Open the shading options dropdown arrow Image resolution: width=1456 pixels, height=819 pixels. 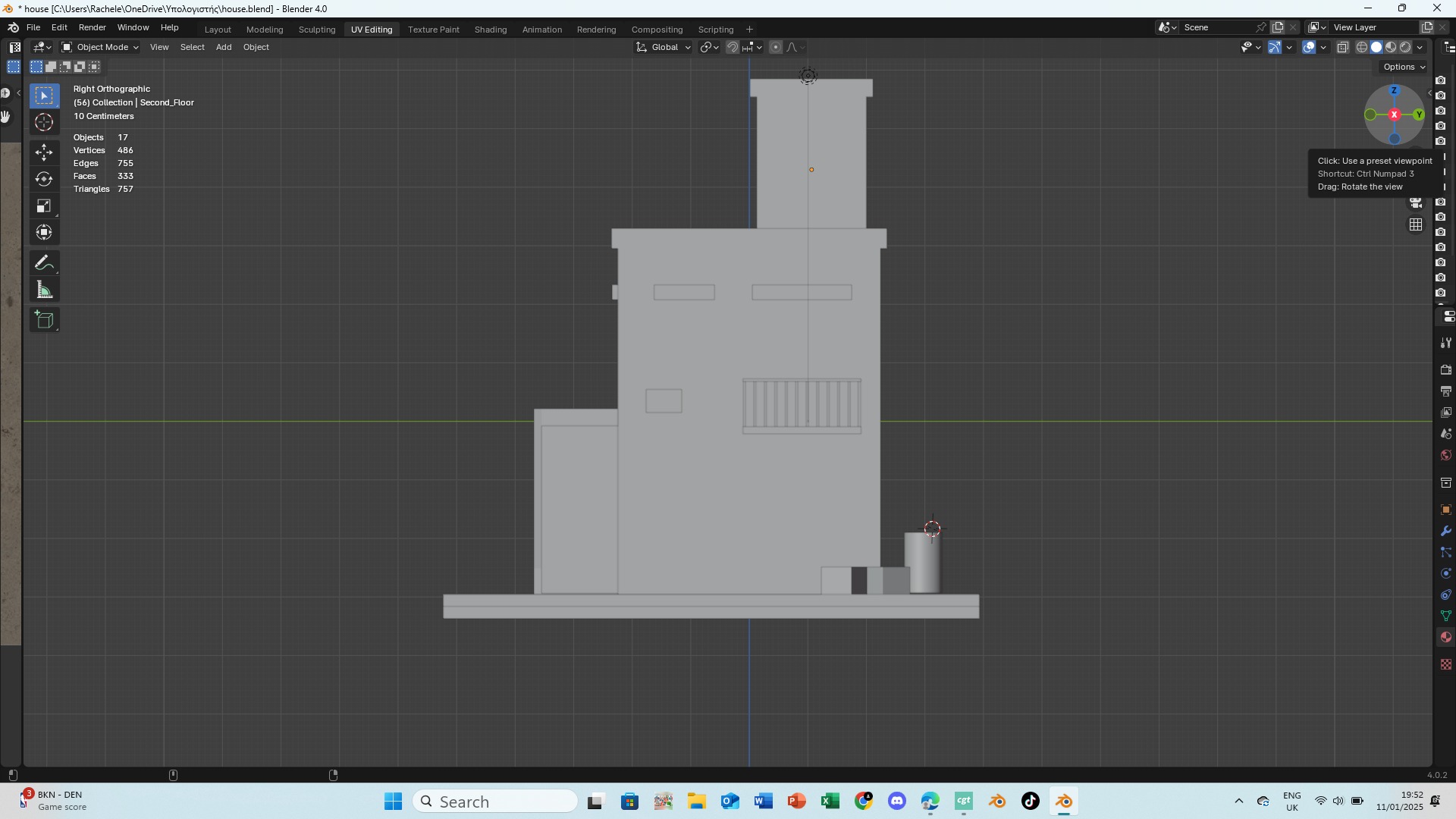(1420, 47)
